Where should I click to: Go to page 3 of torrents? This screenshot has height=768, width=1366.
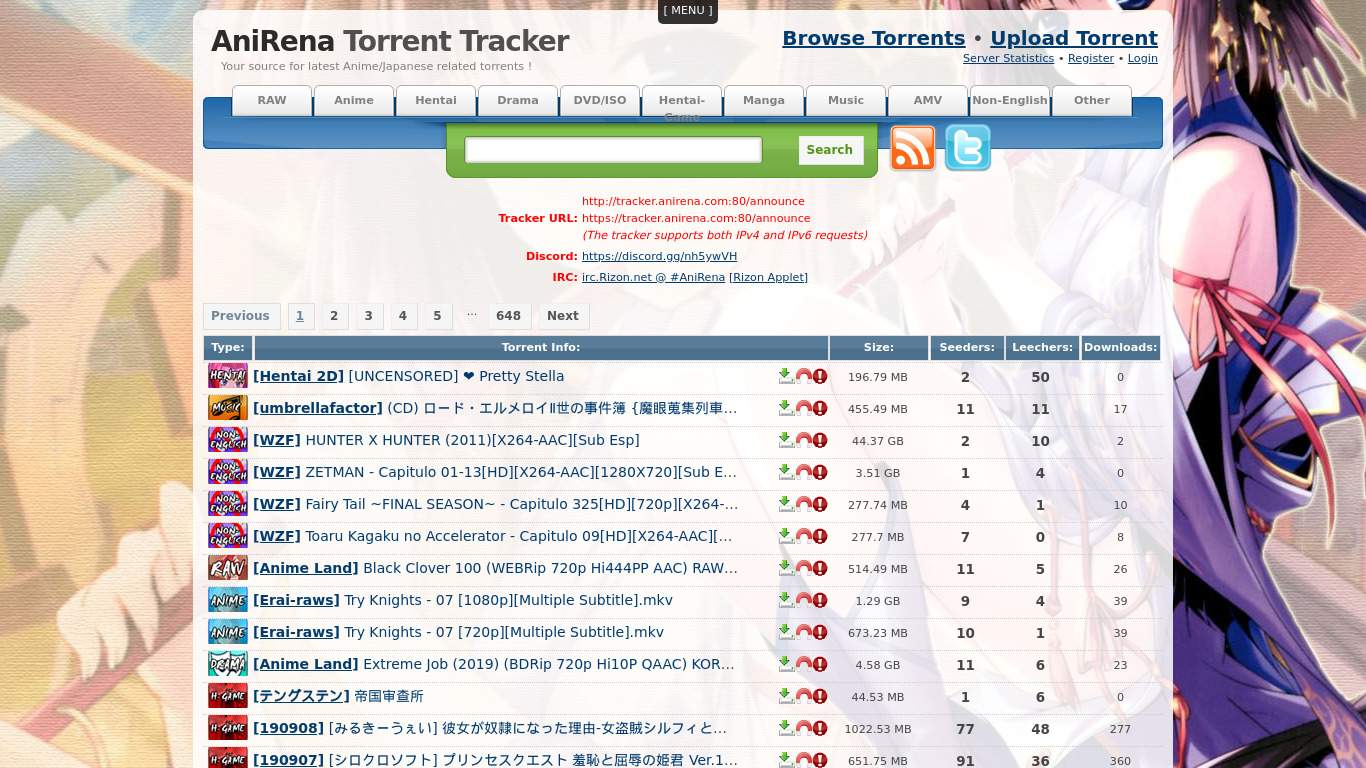point(368,316)
